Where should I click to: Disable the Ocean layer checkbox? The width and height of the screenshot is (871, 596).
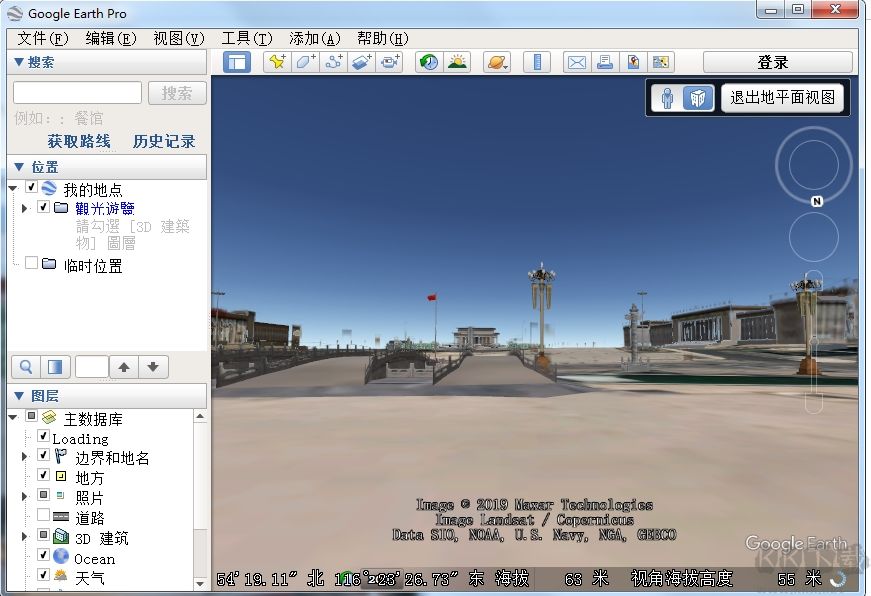click(x=42, y=556)
